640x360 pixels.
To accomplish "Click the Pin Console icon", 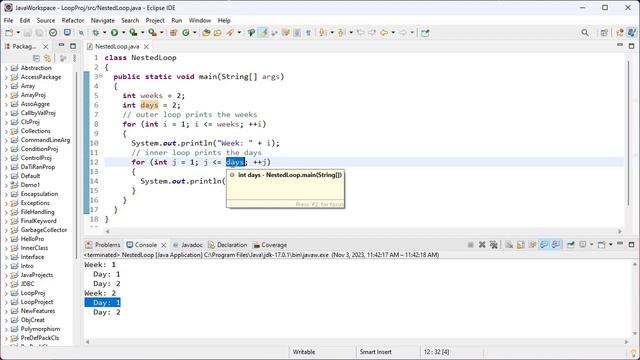I will click(571, 244).
